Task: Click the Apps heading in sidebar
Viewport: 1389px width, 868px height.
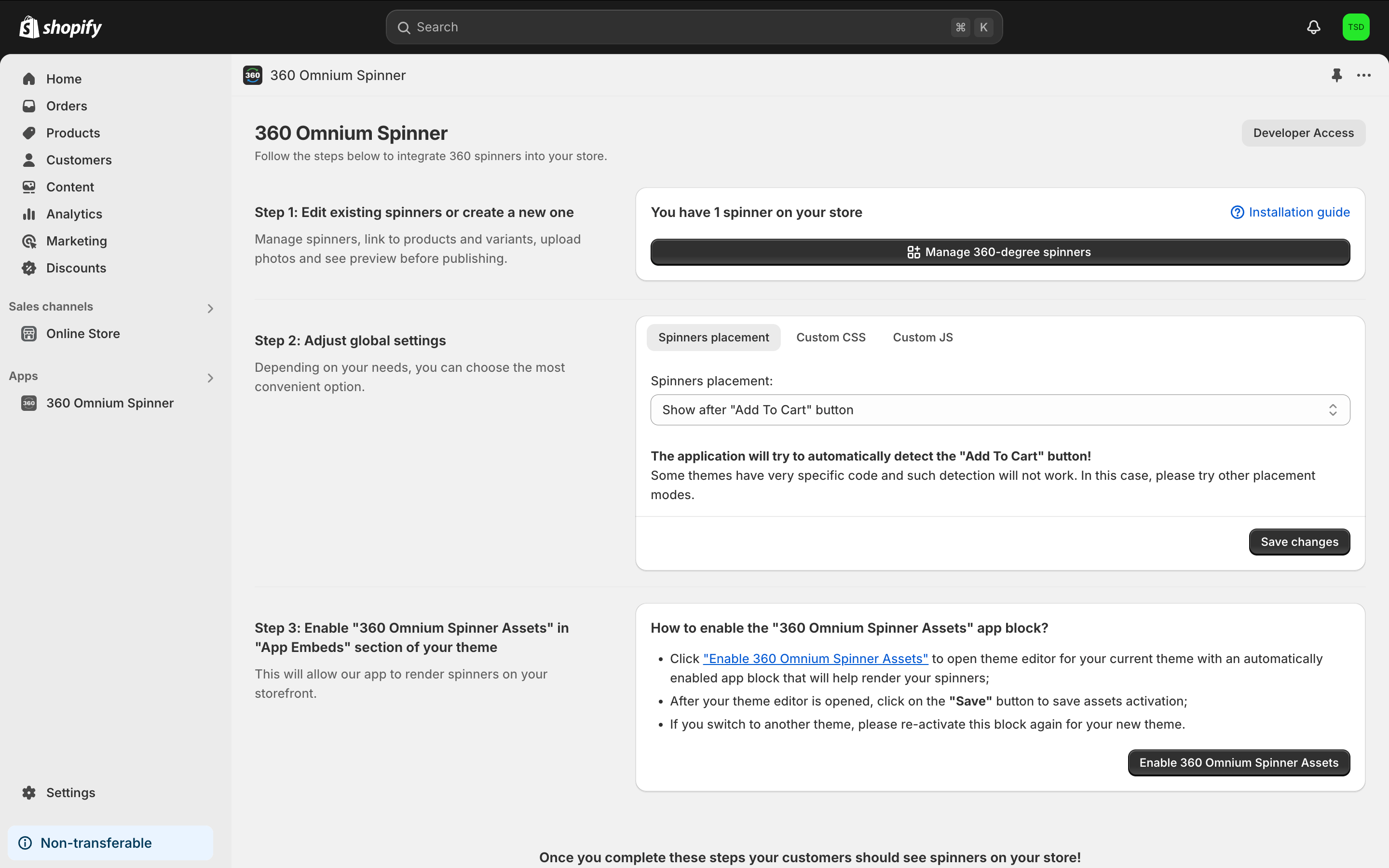Action: 23,376
